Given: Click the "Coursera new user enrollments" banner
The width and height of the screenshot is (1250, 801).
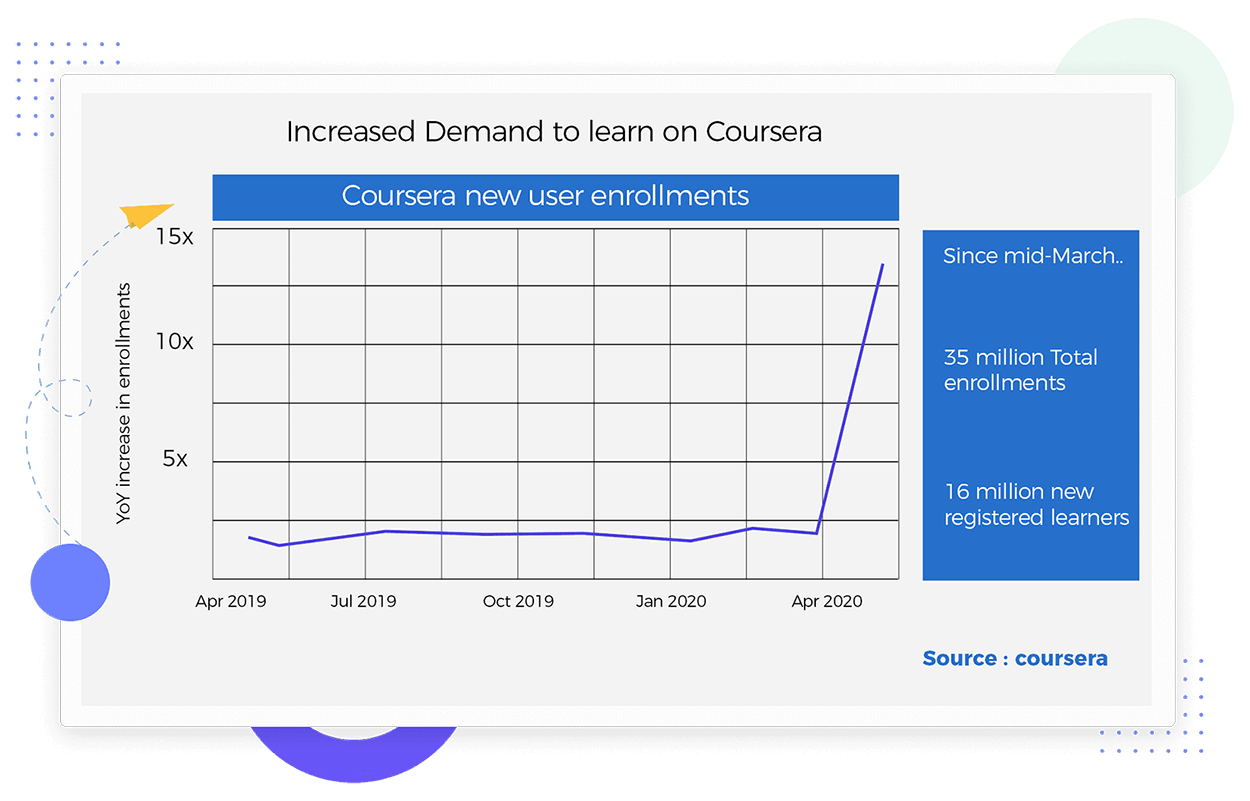Looking at the screenshot, I should (555, 197).
